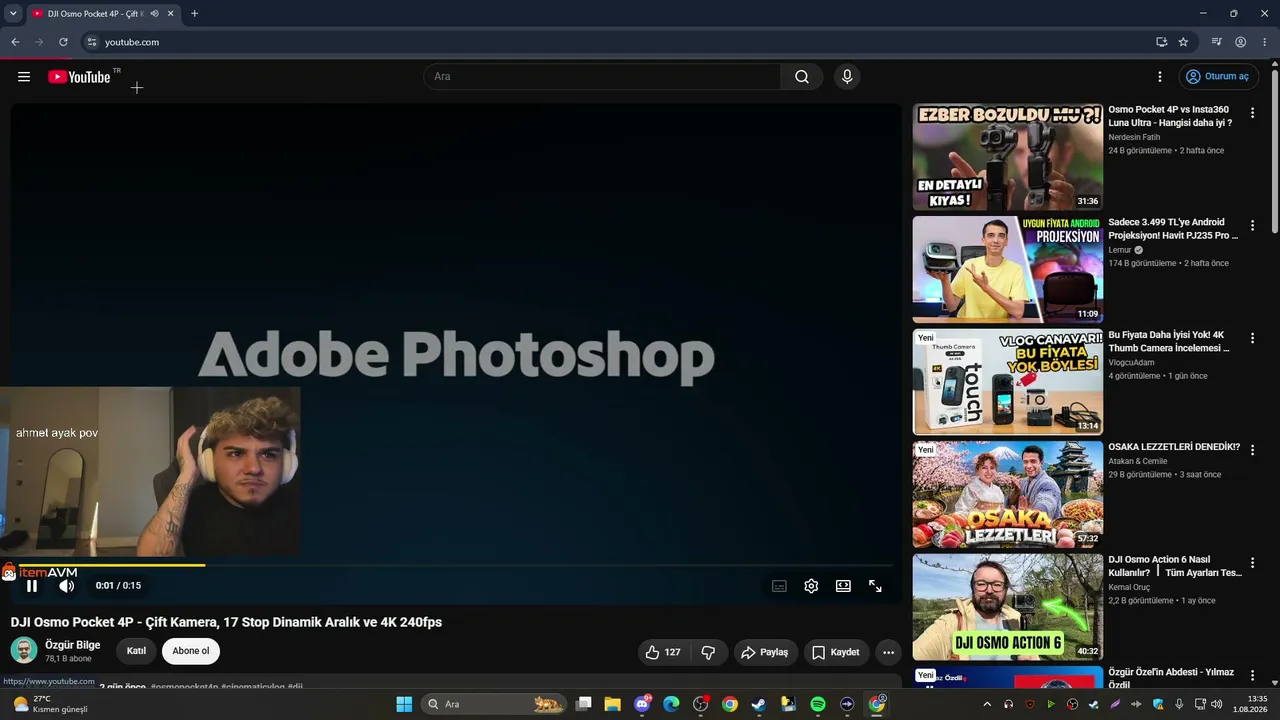Open the 4K Thumb Camera İncelemesi thumbnail
Viewport: 1280px width, 720px height.
coord(1007,382)
